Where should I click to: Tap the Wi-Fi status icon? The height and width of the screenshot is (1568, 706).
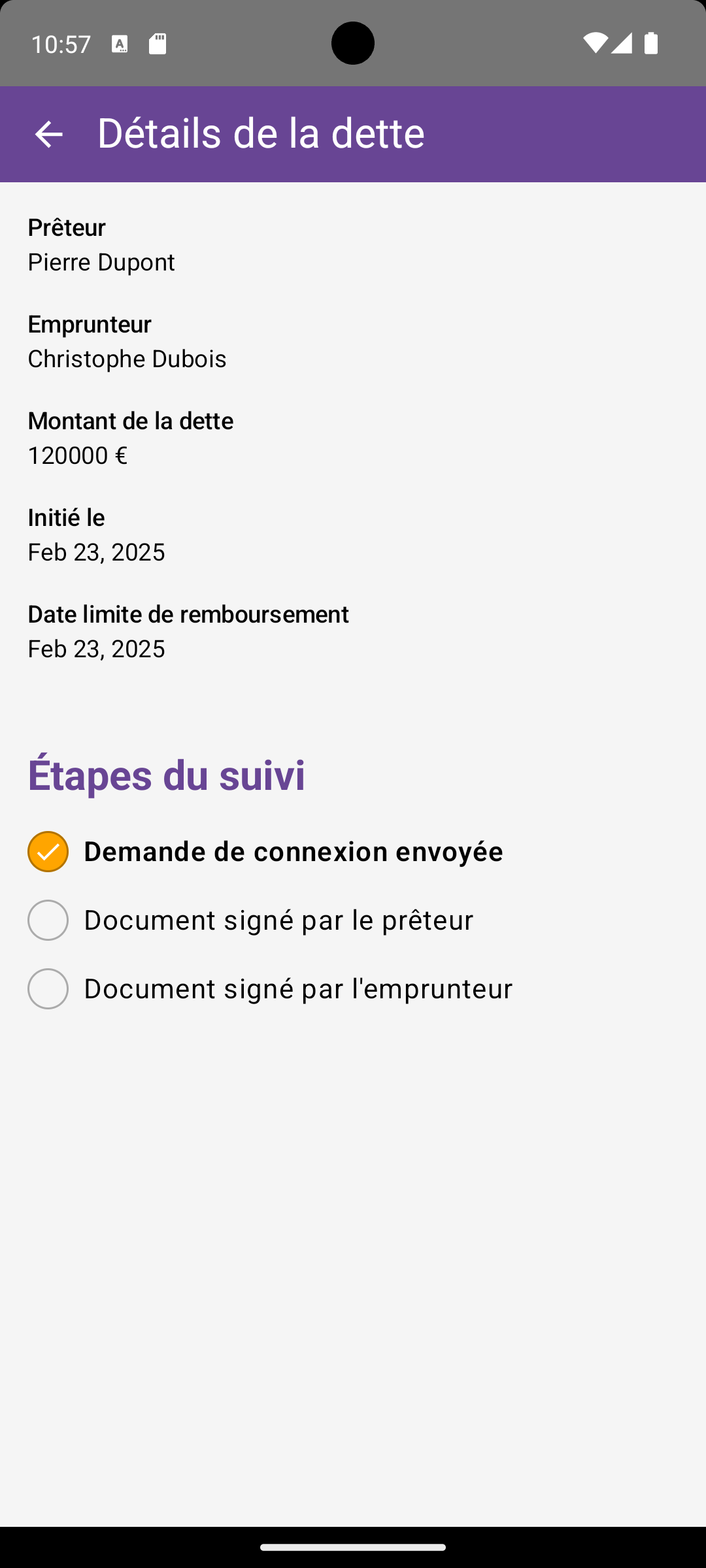pos(595,43)
